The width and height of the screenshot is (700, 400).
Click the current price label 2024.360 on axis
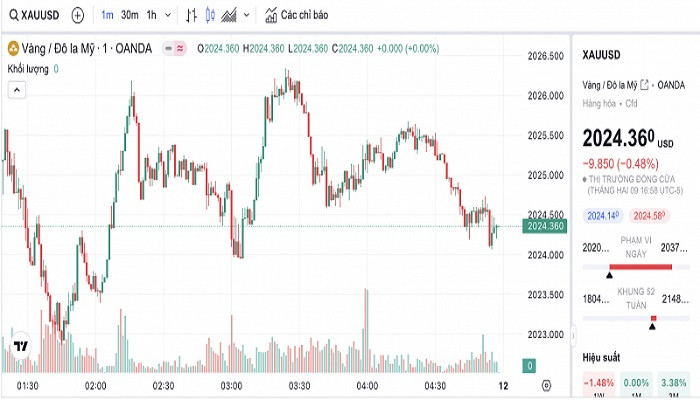(544, 226)
